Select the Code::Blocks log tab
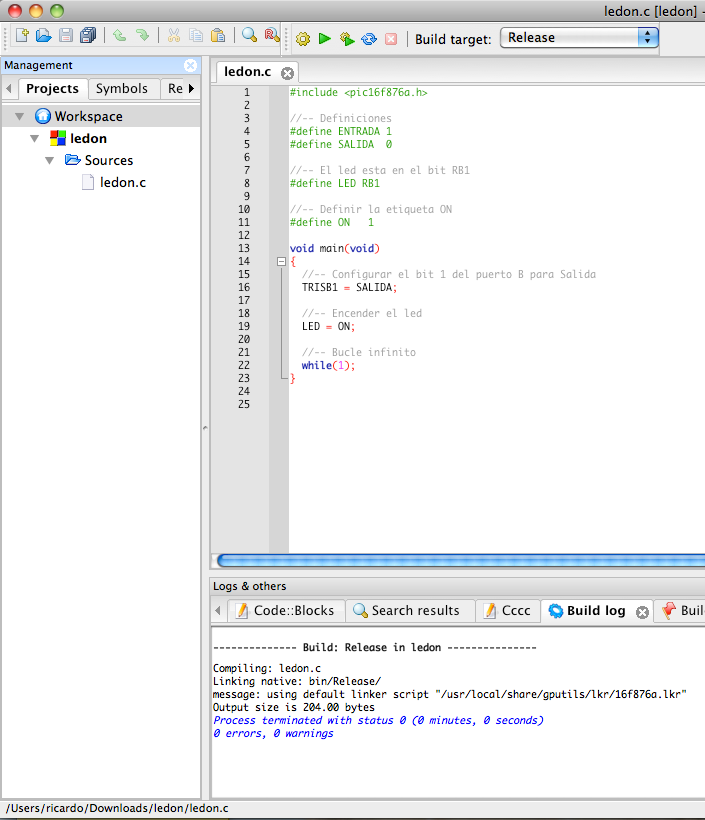This screenshot has height=820, width=705. coord(288,610)
